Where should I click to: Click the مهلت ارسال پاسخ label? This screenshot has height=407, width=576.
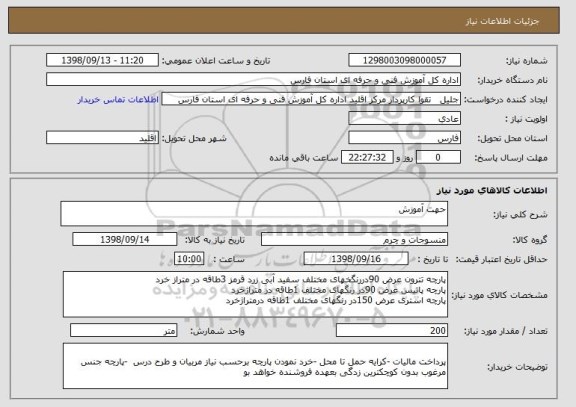coord(511,158)
